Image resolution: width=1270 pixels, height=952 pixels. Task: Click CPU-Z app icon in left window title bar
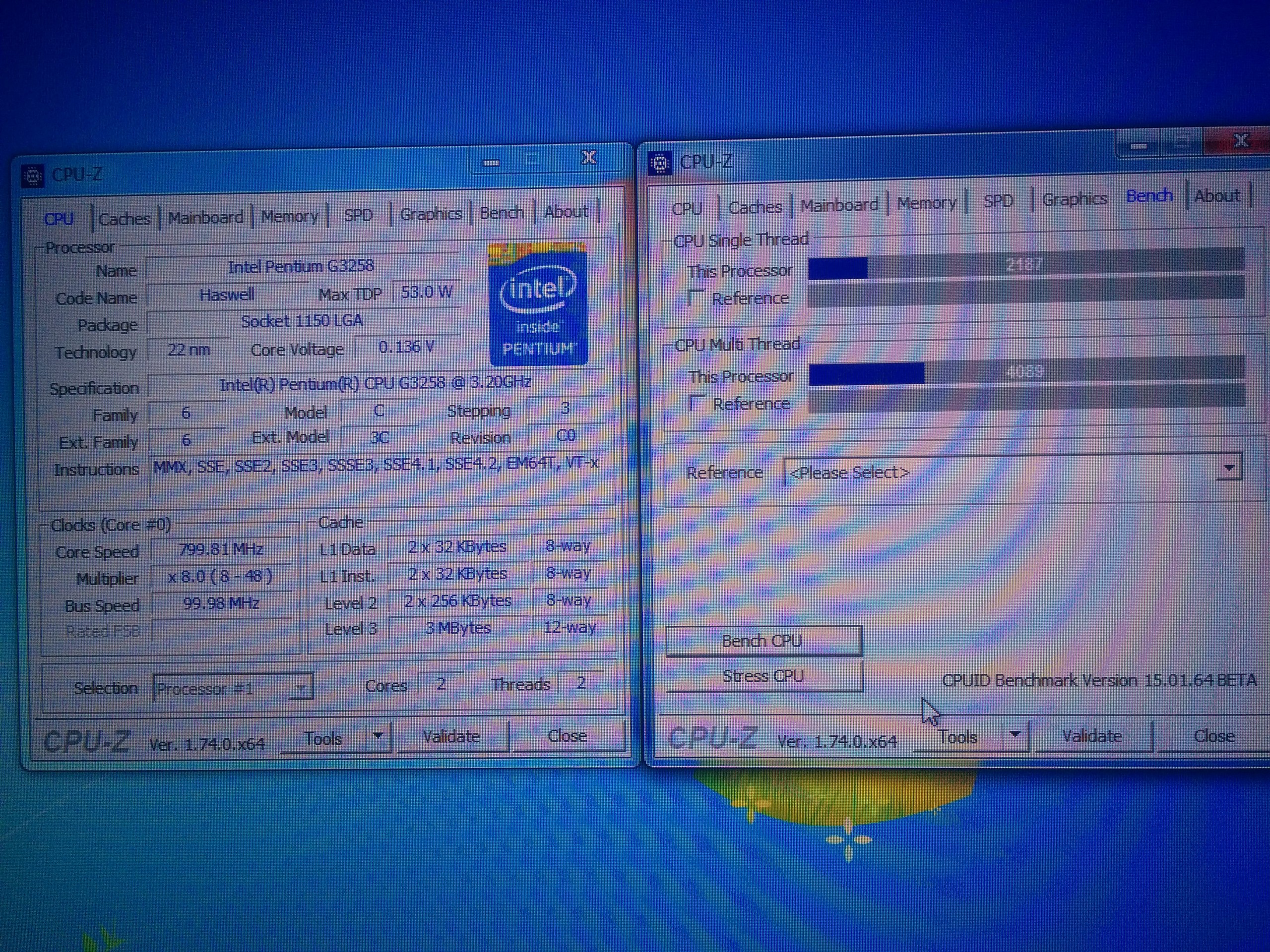click(x=33, y=176)
